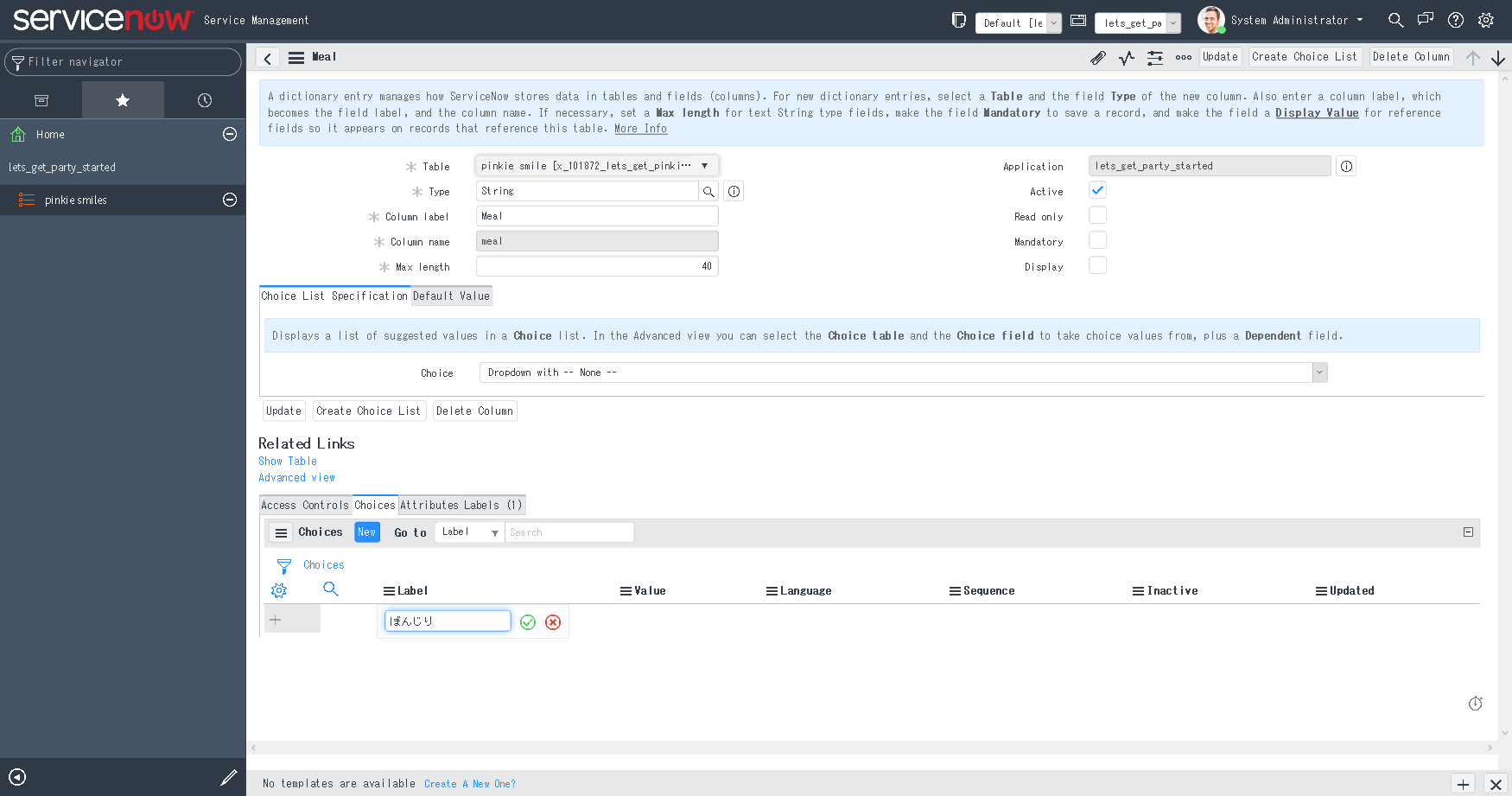
Task: Open the gear icon to personalize list columns
Action: [x=278, y=589]
